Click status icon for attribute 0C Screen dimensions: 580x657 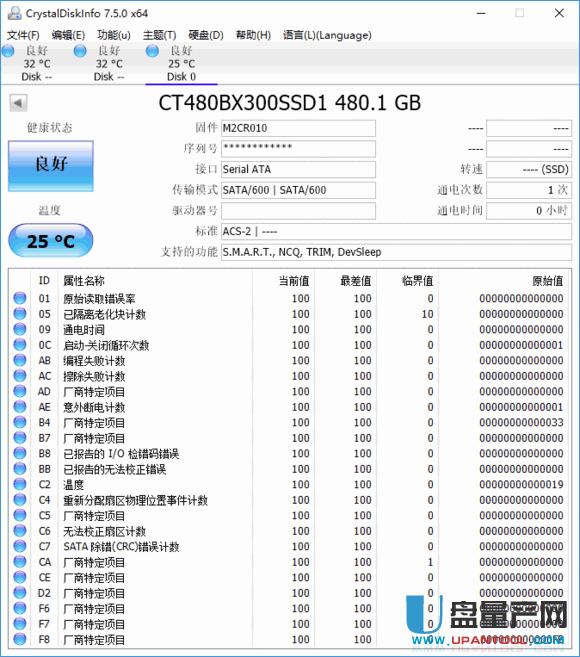[20, 344]
